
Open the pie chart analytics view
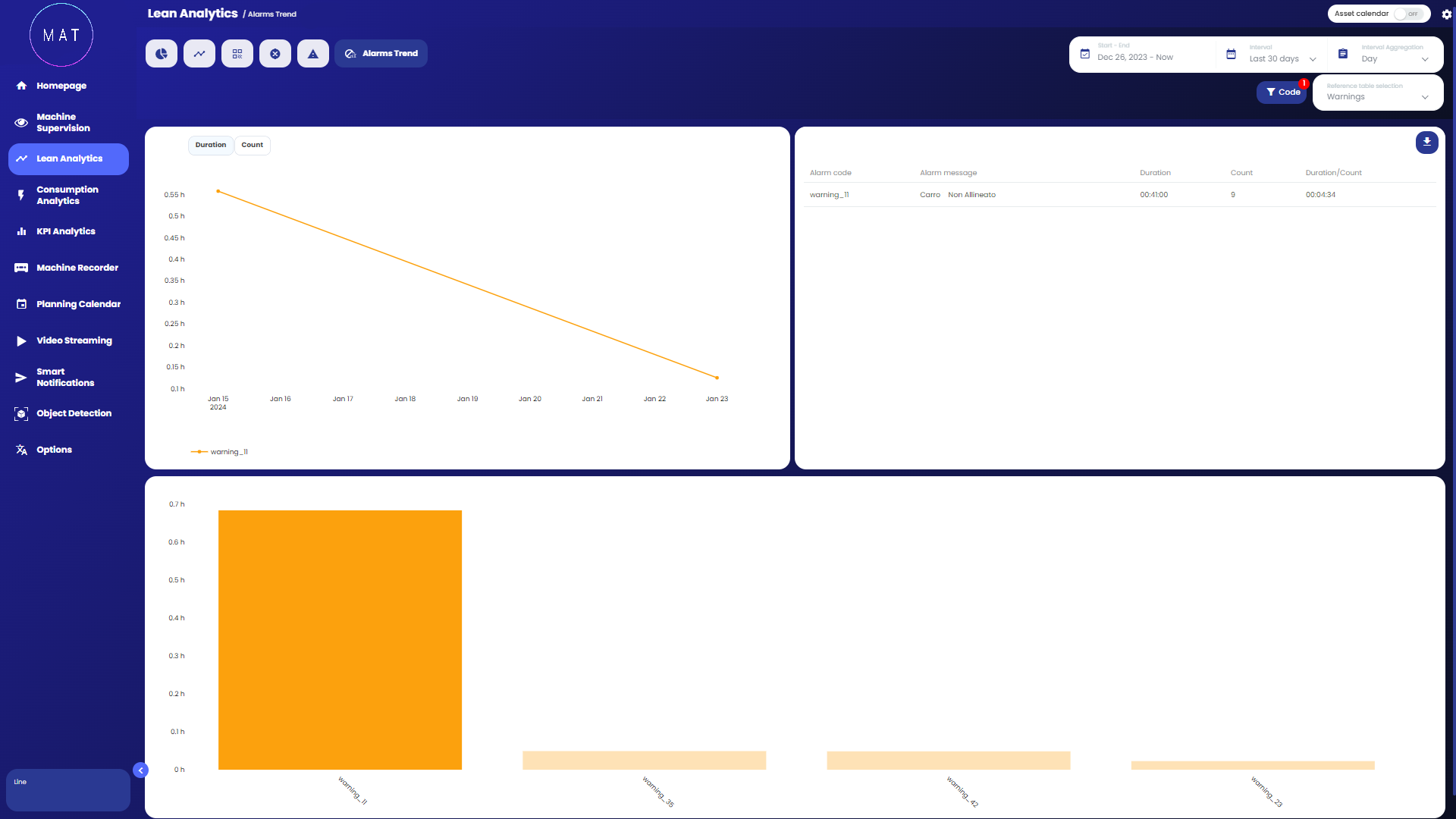coord(162,54)
